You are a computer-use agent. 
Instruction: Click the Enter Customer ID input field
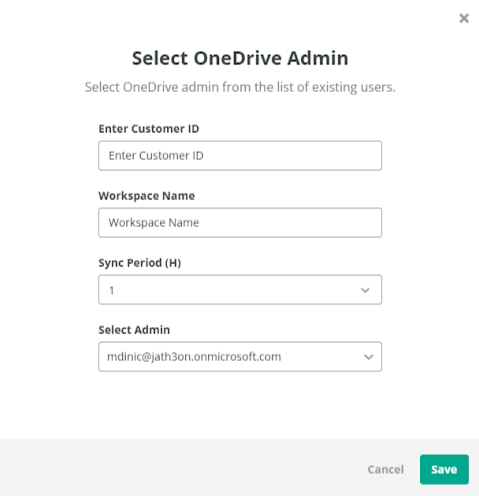pyautogui.click(x=240, y=156)
